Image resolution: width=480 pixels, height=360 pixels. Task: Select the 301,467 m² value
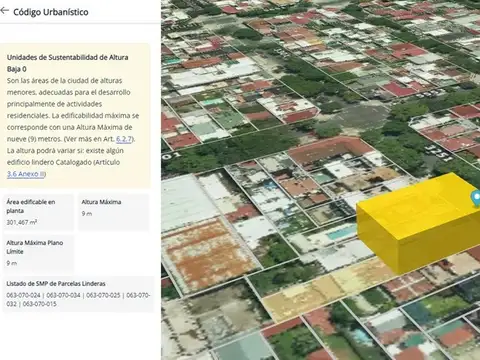click(x=22, y=222)
